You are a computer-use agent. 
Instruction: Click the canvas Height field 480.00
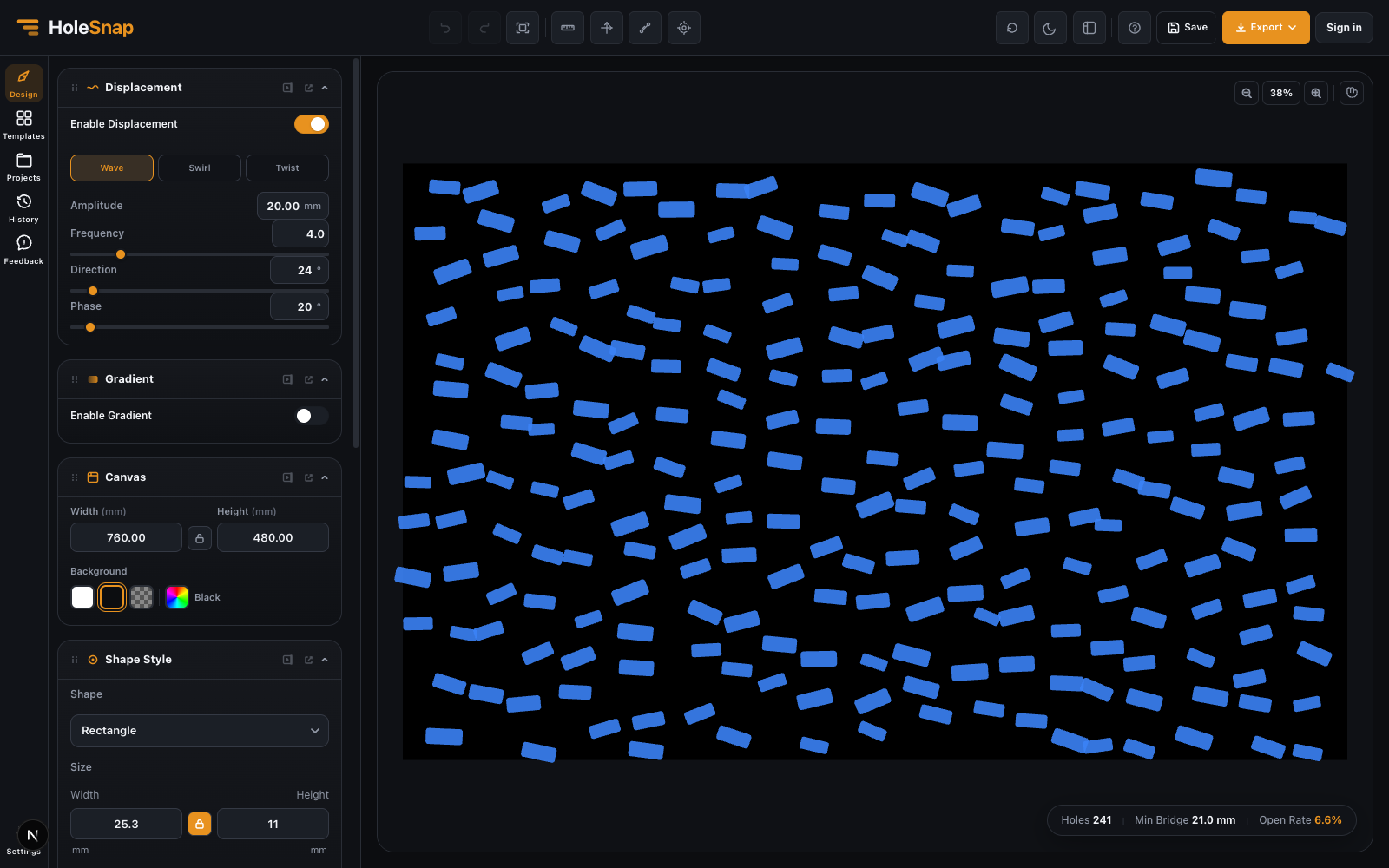pos(273,537)
